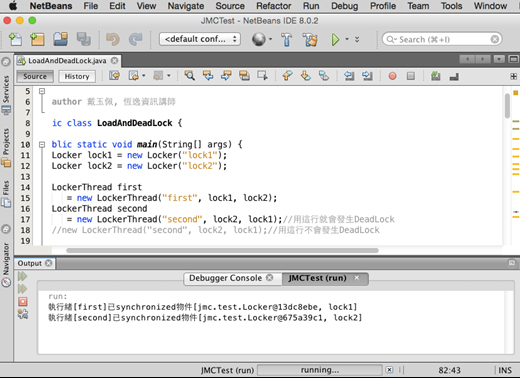Stop the running process red icon
Screen dimensions: 520x378
pyautogui.click(x=23, y=302)
